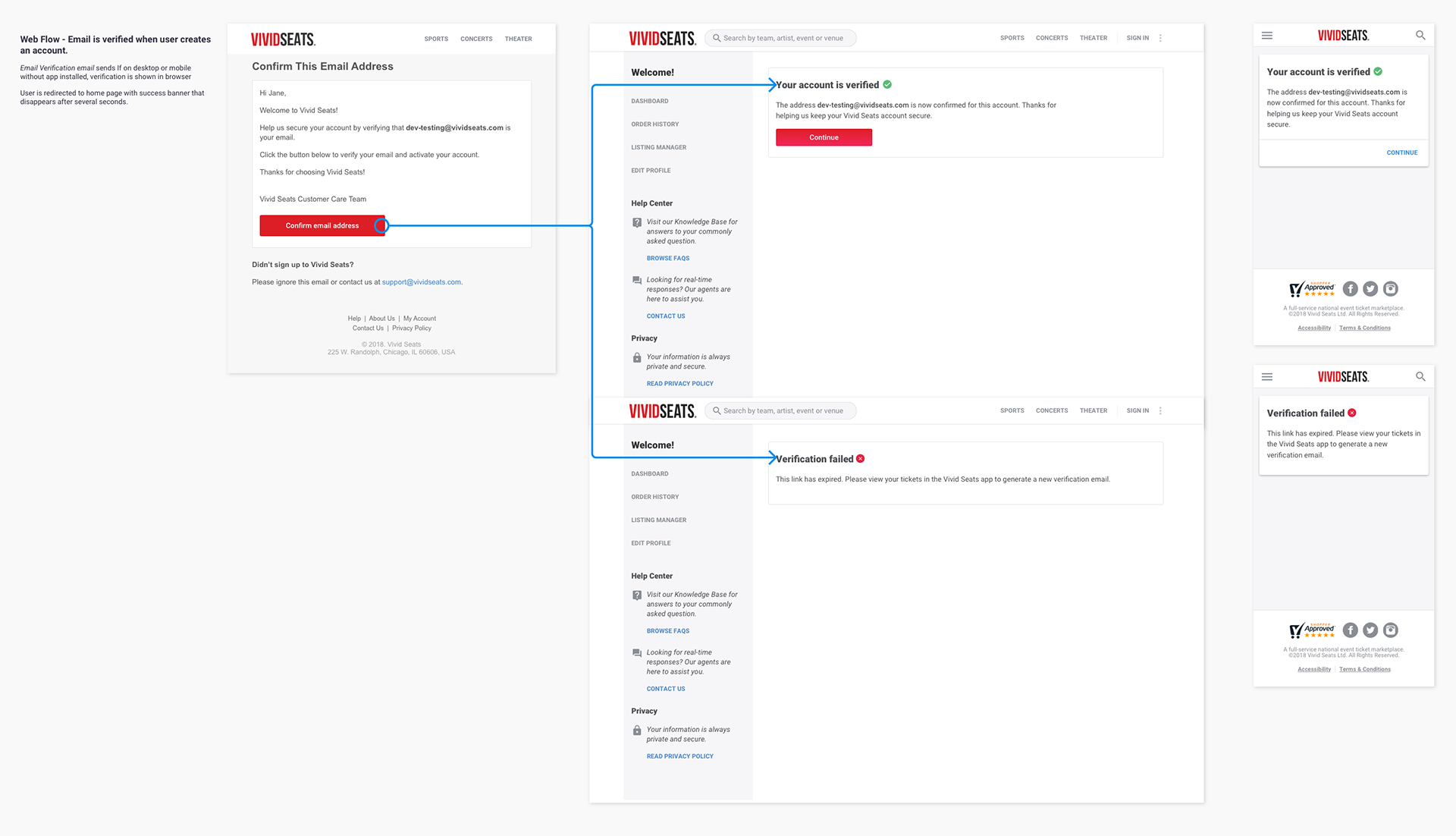Click Facebook icon in bottom mobile footer
1456x836 pixels.
pos(1351,630)
